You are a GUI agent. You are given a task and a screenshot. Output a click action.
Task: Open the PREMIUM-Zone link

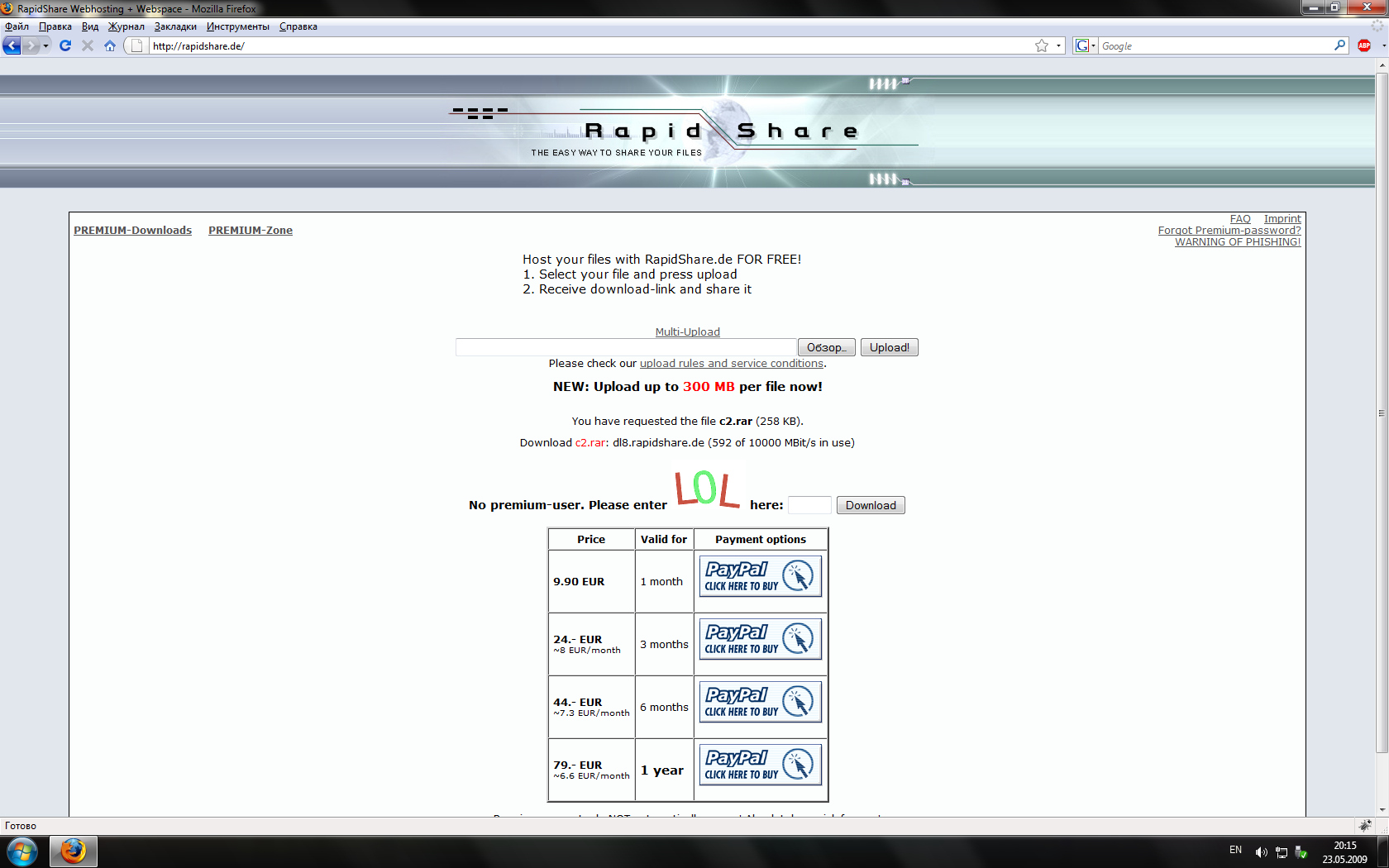coord(251,231)
